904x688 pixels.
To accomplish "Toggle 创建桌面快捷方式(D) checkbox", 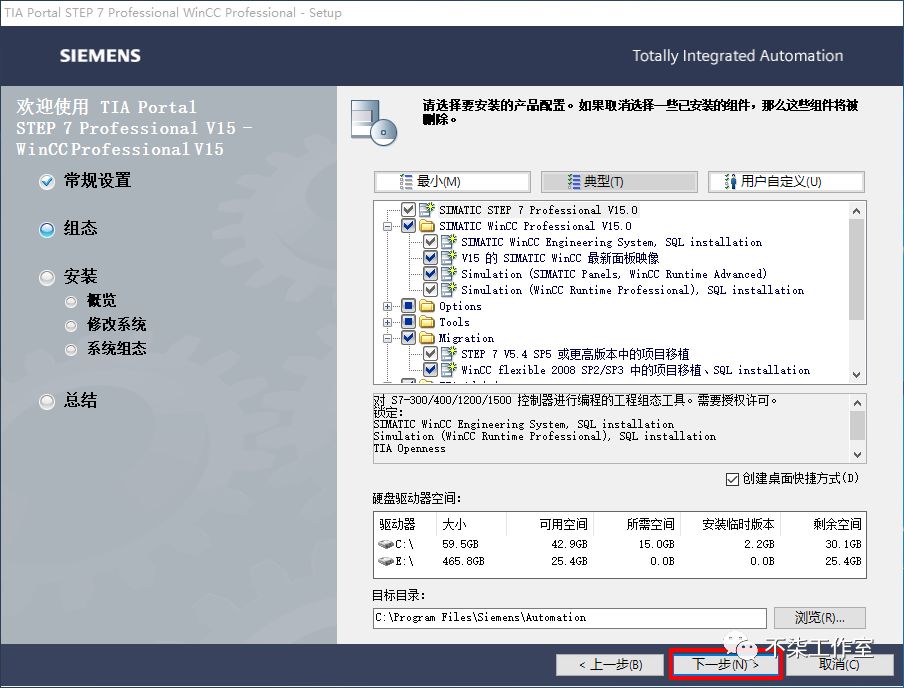I will click(732, 479).
